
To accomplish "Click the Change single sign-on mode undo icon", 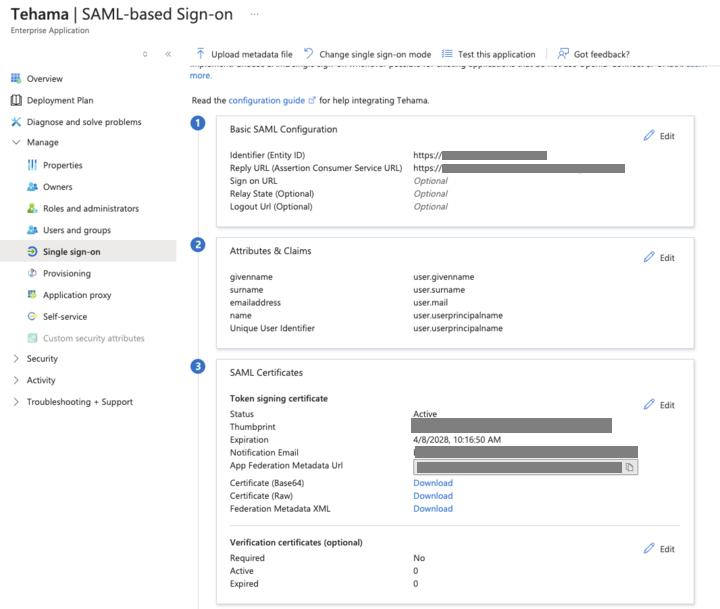I will (309, 54).
